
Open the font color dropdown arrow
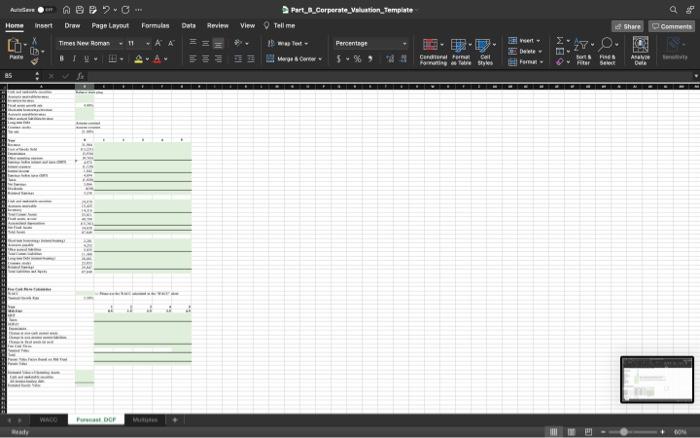166,59
